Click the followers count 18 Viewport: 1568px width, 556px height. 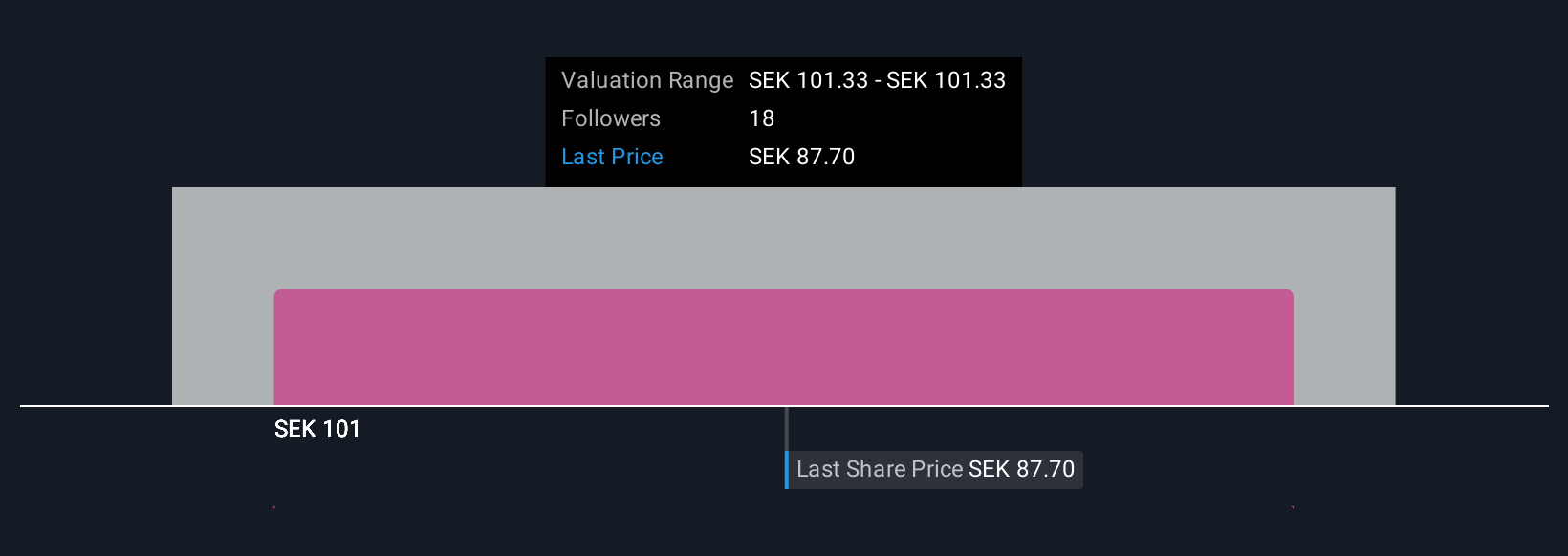[762, 118]
